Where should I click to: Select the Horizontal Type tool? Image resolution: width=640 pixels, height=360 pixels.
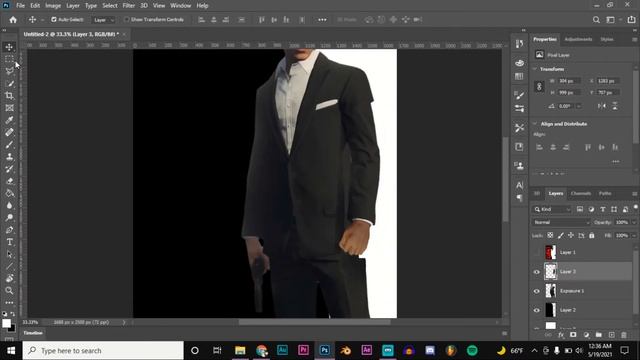pyautogui.click(x=9, y=242)
